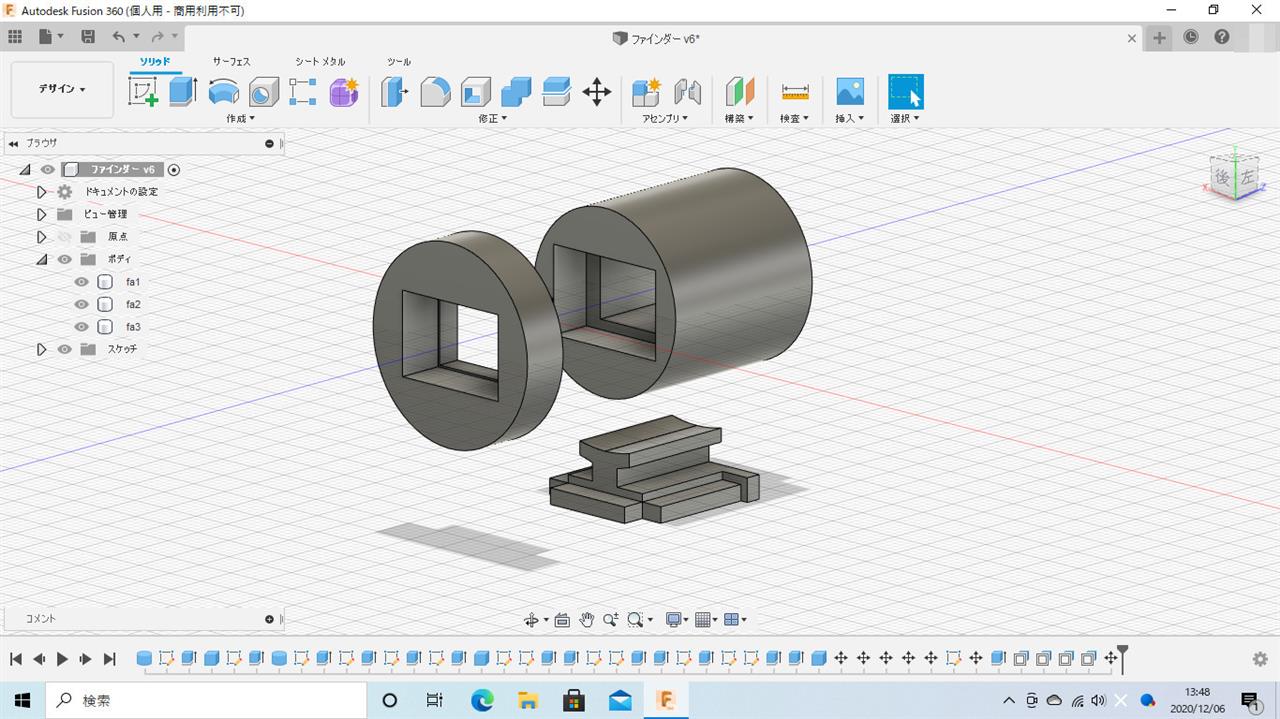Open the 検査 dropdown menu
1280x719 pixels.
click(x=795, y=118)
